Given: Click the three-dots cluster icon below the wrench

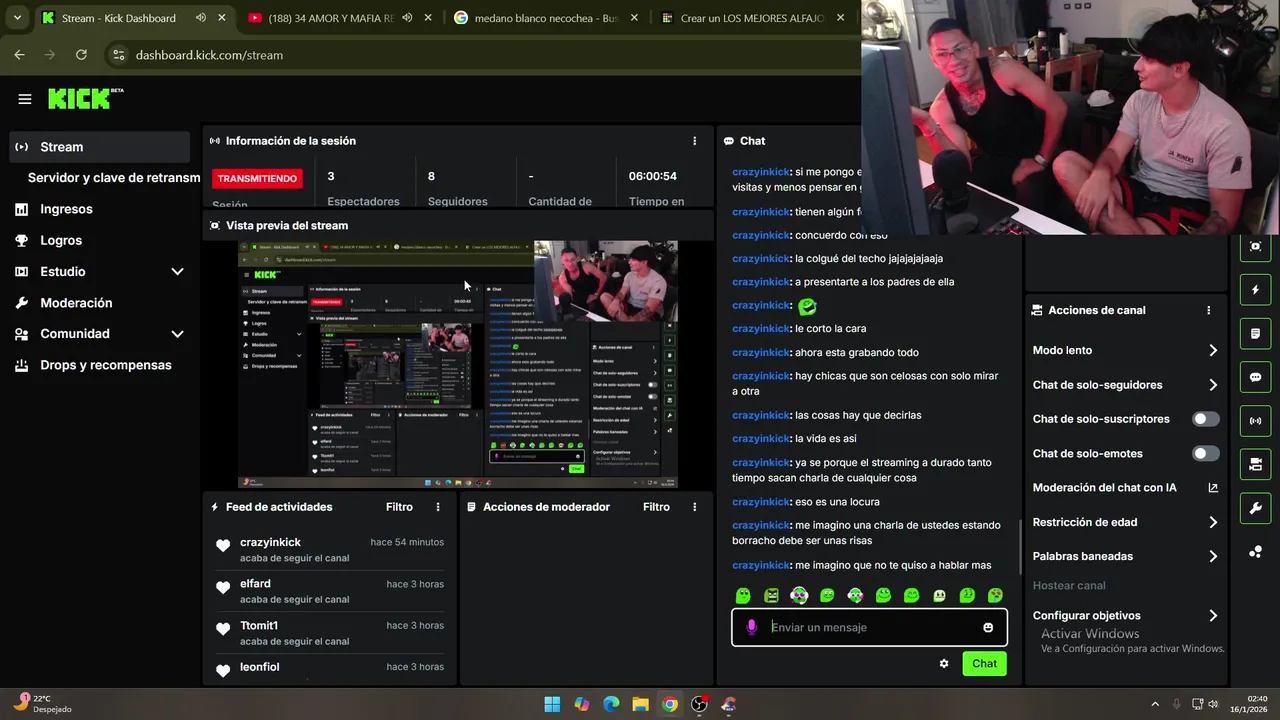Looking at the screenshot, I should (x=1255, y=551).
